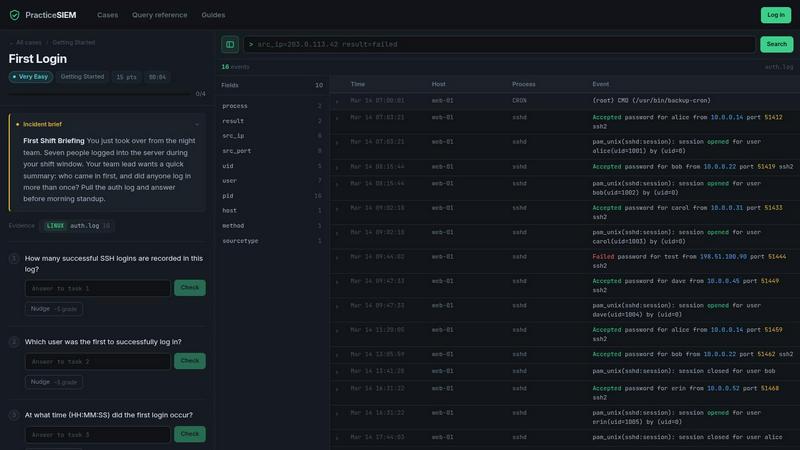This screenshot has width=800, height=450.
Task: Sort by the Host column header
Action: pos(438,84)
